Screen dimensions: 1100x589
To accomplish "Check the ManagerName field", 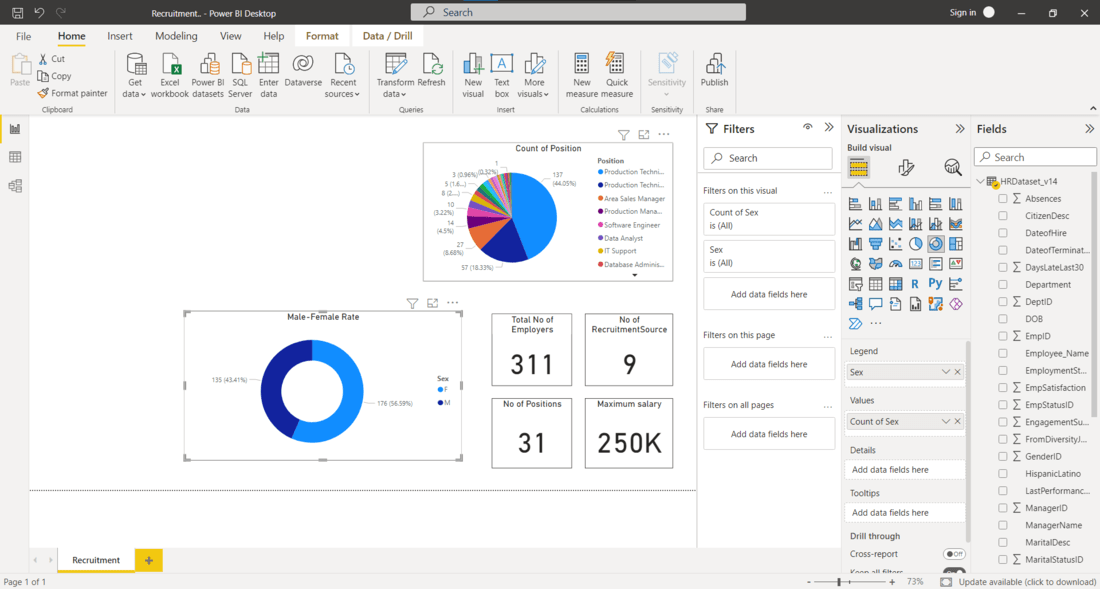I will [x=1002, y=525].
